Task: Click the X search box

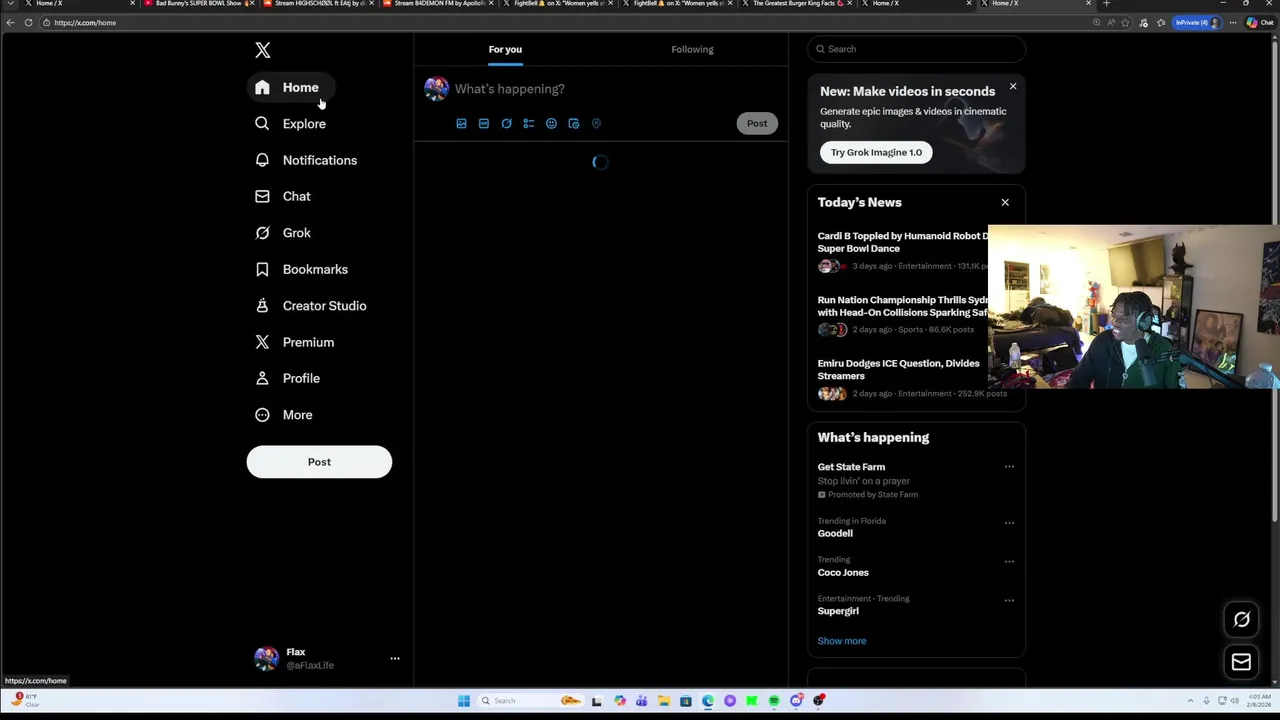Action: [x=916, y=49]
